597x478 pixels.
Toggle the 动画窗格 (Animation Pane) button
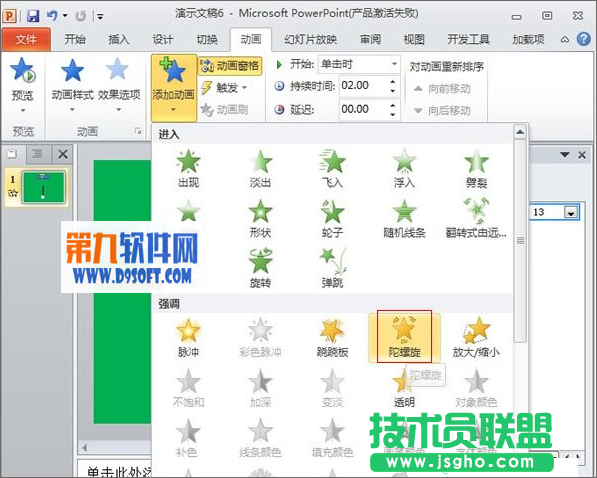pyautogui.click(x=230, y=66)
